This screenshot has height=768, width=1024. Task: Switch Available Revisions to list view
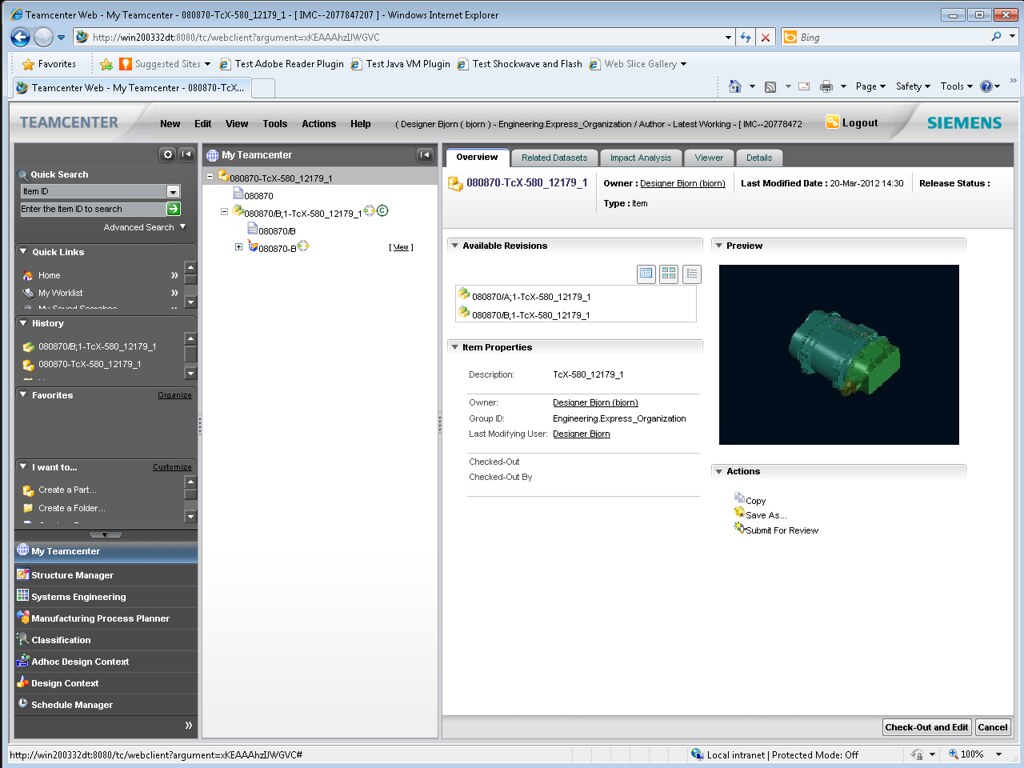click(691, 274)
